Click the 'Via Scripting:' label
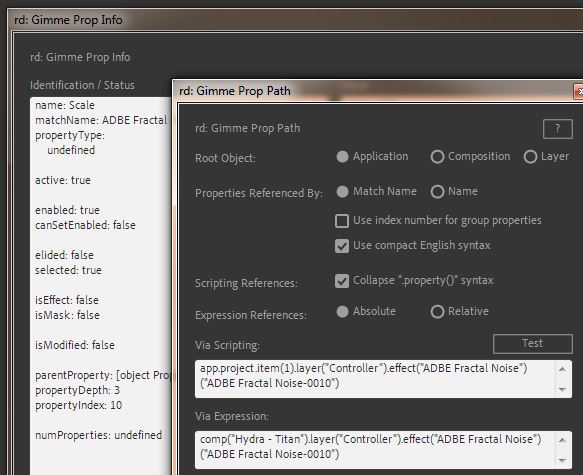583x475 pixels. click(227, 345)
